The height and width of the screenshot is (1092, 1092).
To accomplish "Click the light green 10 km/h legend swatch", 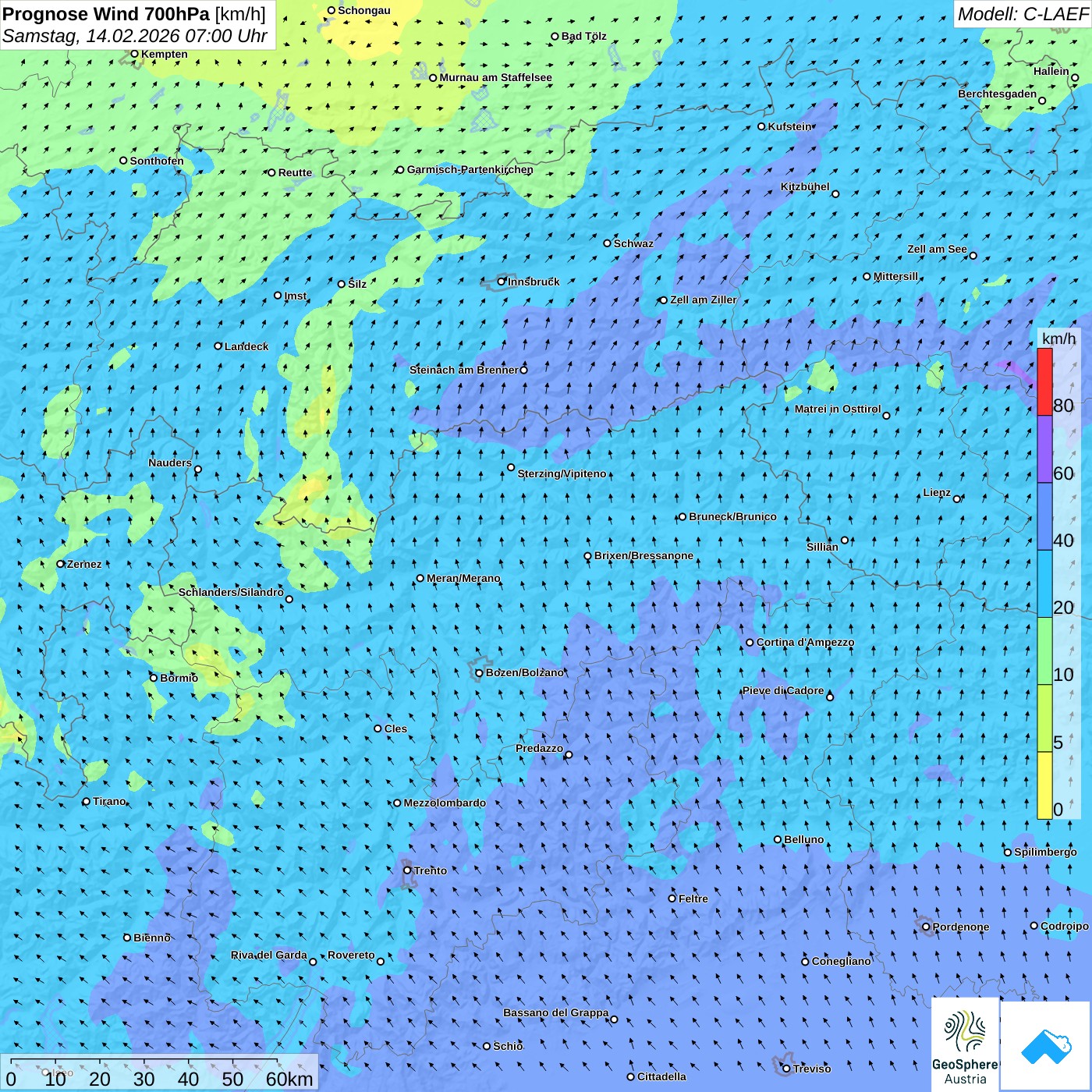I will [1044, 651].
